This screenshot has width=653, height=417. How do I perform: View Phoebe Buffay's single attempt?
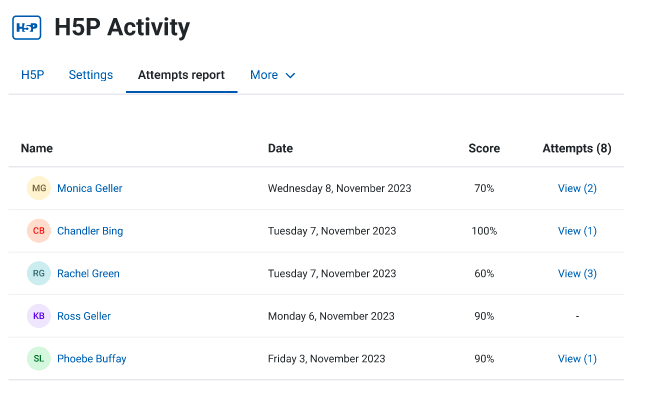tap(577, 359)
